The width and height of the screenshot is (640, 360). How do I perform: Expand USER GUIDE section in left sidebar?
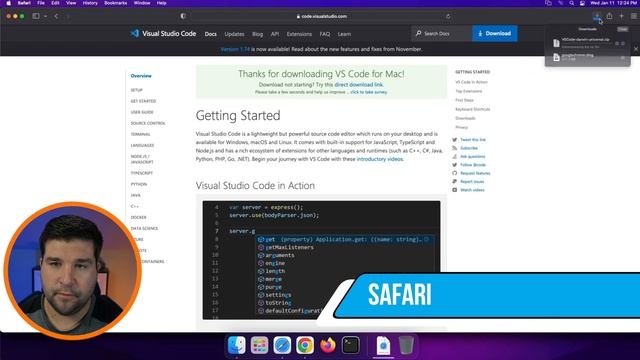point(142,112)
